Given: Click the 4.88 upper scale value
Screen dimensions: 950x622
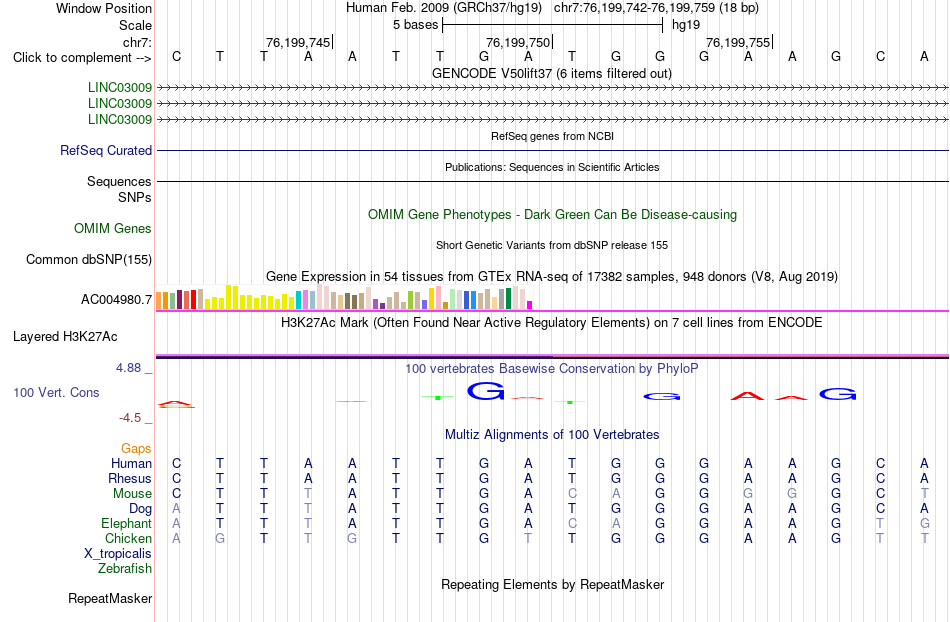Looking at the screenshot, I should [128, 368].
